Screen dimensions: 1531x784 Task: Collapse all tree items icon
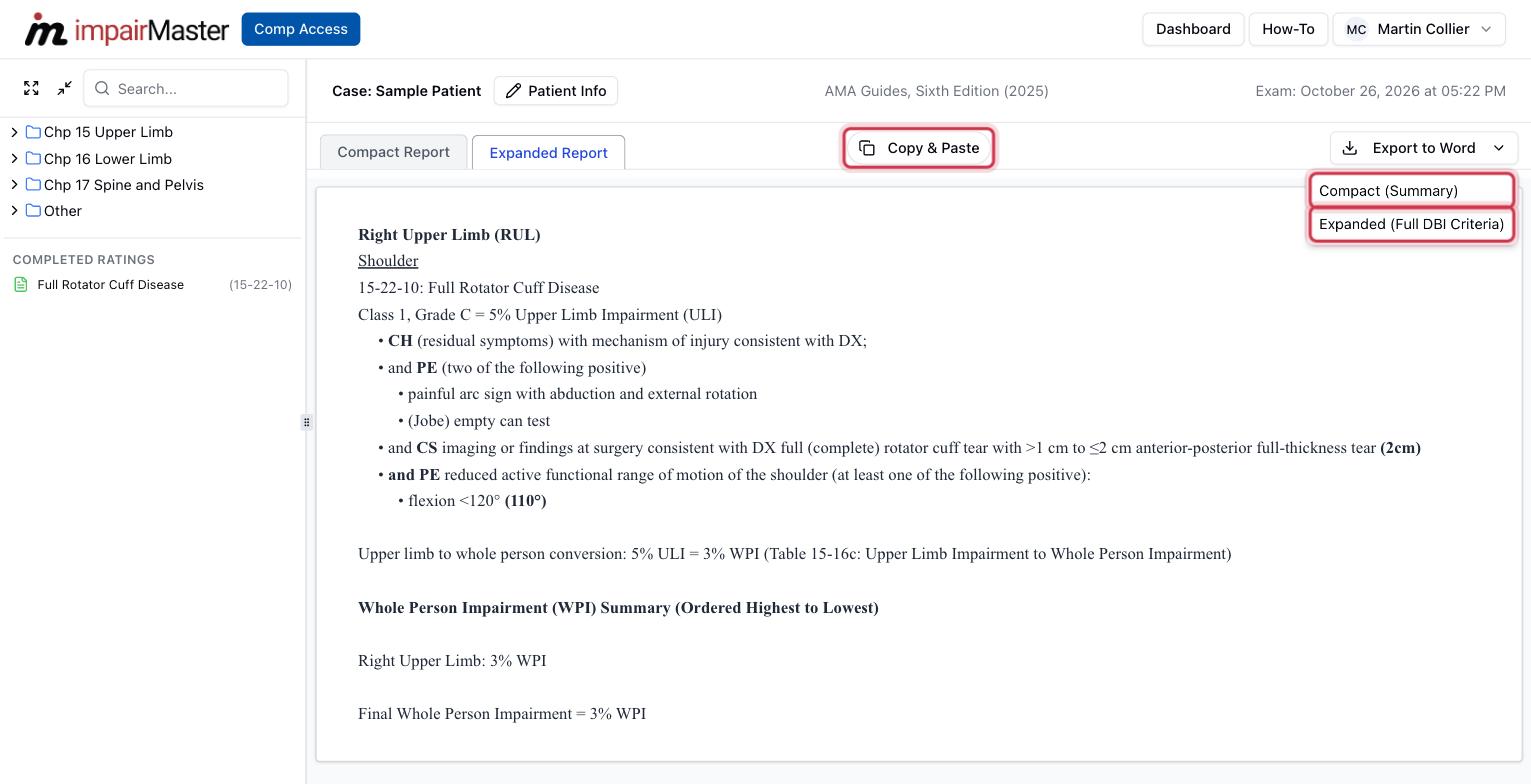tap(64, 89)
